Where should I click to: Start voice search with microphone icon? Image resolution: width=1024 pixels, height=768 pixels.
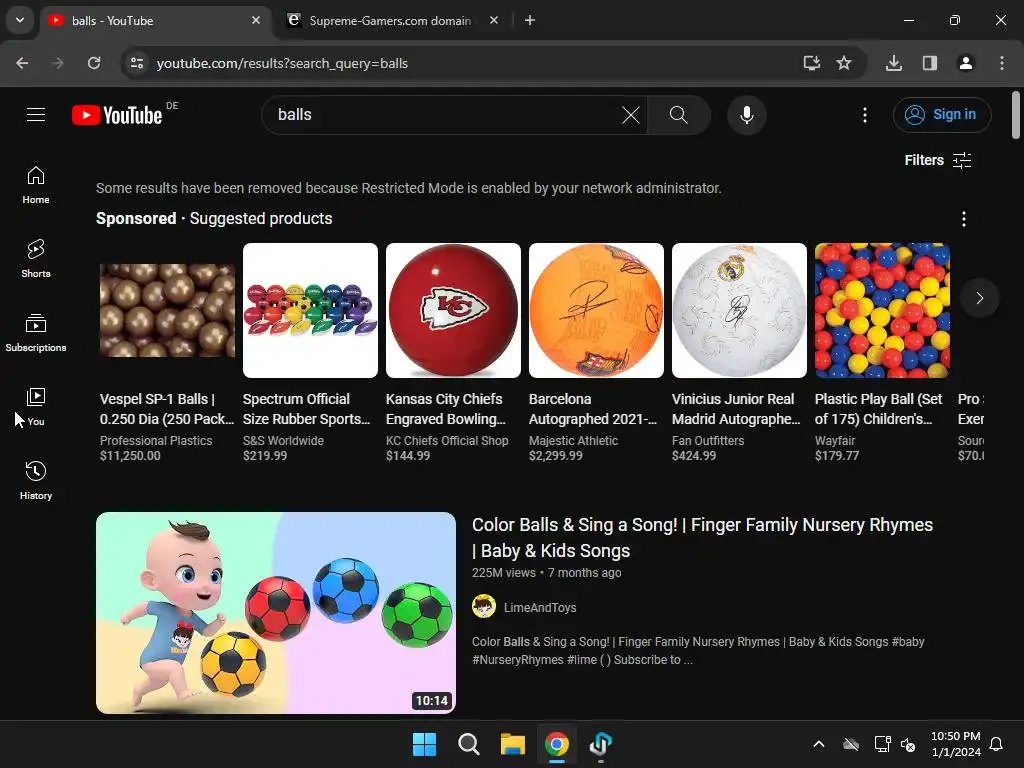click(x=746, y=115)
